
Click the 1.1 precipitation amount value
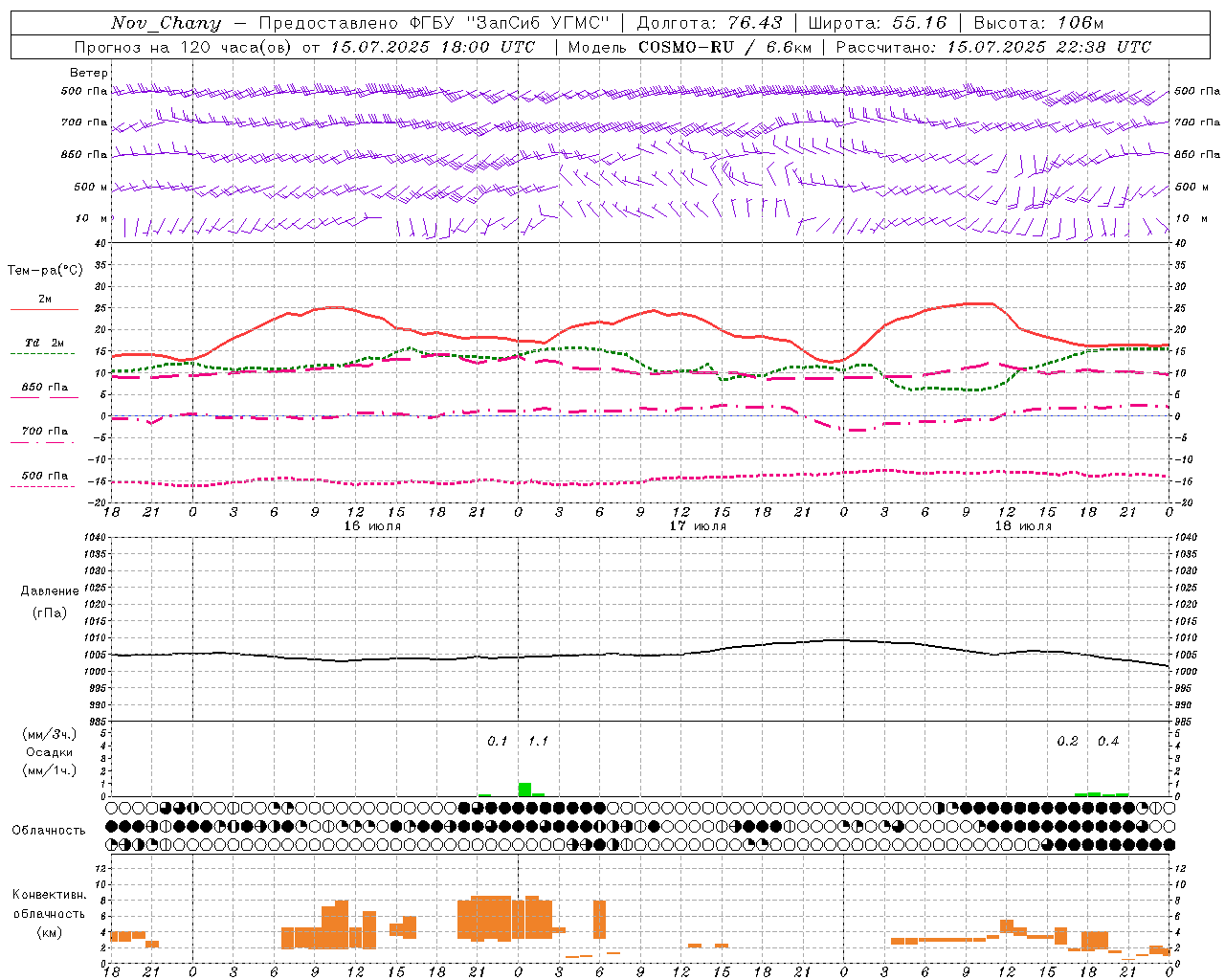click(538, 741)
